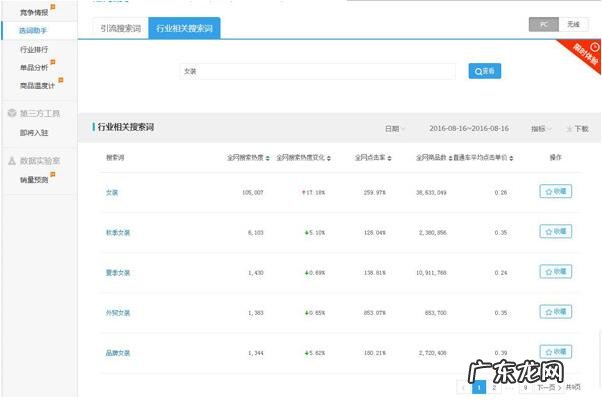Open the 秋季女装 keyword link
The height and width of the screenshot is (401, 602).
118,232
